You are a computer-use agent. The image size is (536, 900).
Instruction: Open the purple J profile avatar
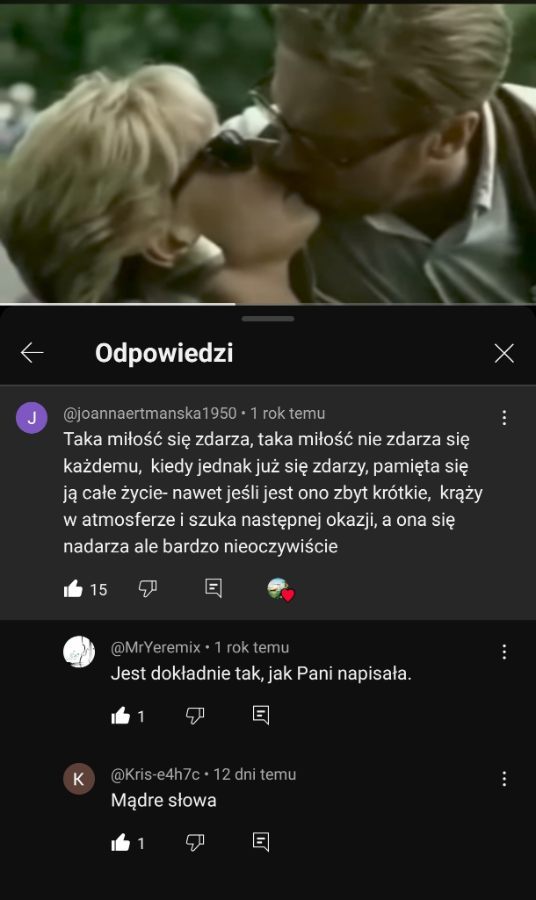(32, 417)
